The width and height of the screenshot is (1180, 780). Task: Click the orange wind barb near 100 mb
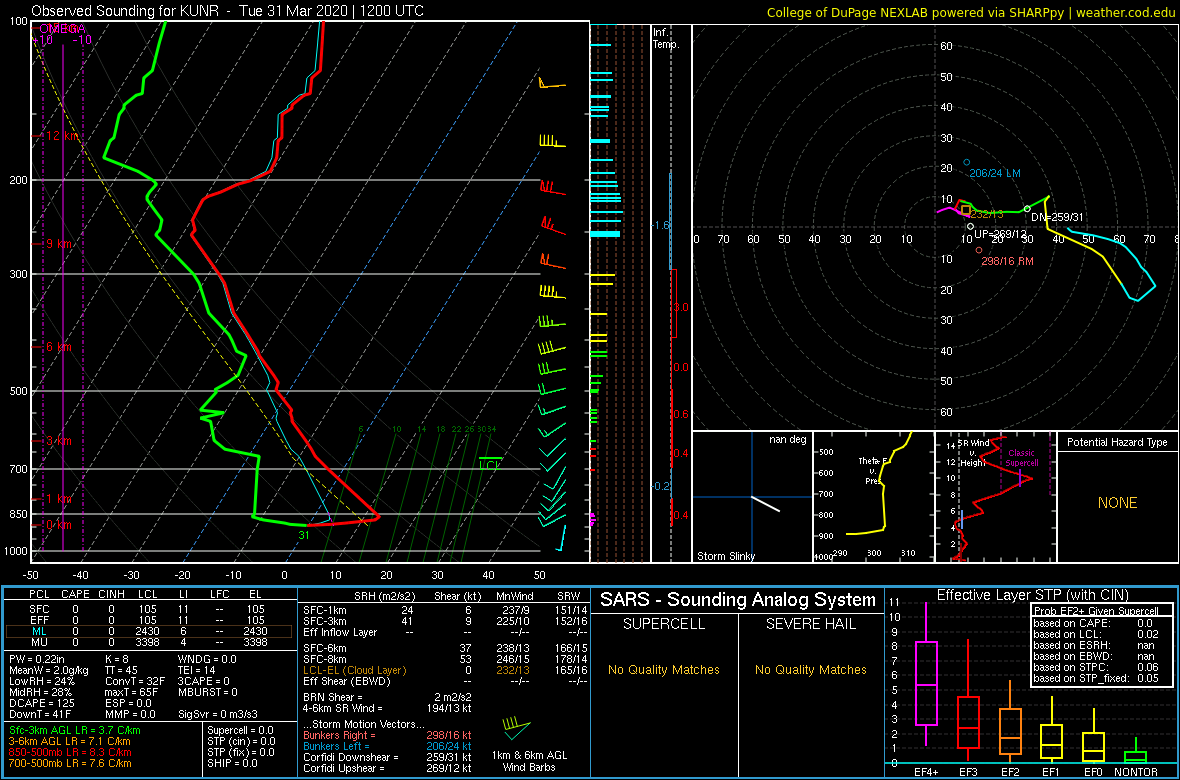[x=551, y=84]
